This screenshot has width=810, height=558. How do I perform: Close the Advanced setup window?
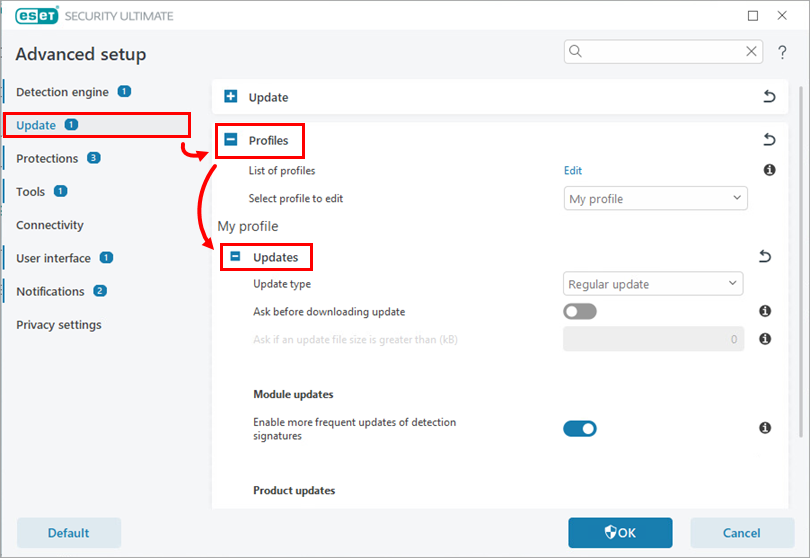pos(782,16)
